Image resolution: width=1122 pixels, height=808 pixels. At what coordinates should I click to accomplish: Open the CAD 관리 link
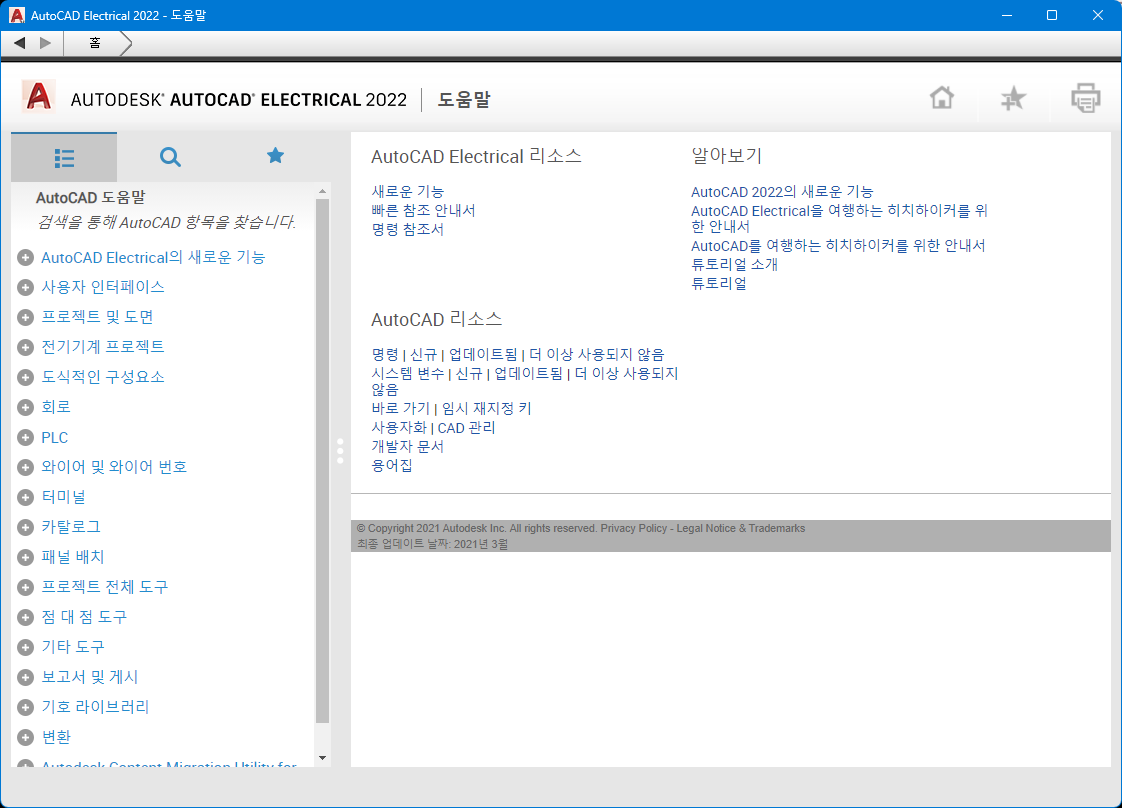point(467,427)
